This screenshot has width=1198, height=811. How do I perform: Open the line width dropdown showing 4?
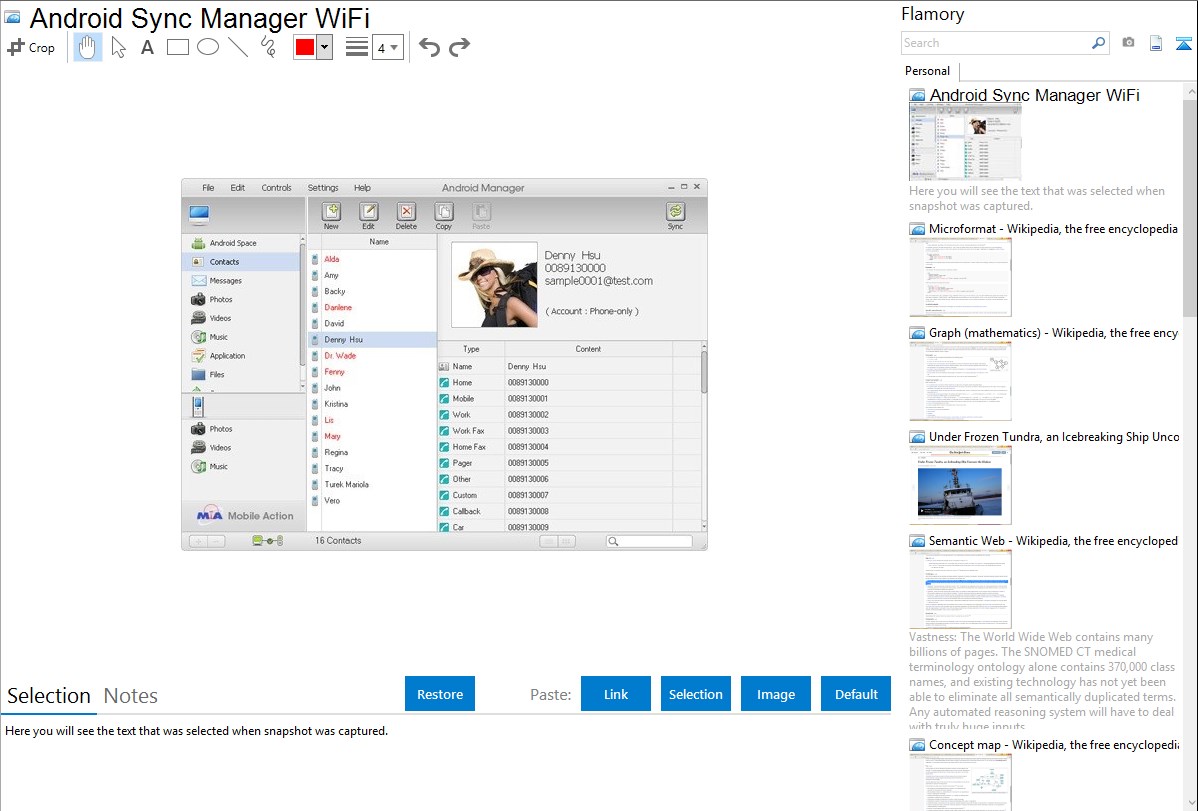pyautogui.click(x=388, y=47)
